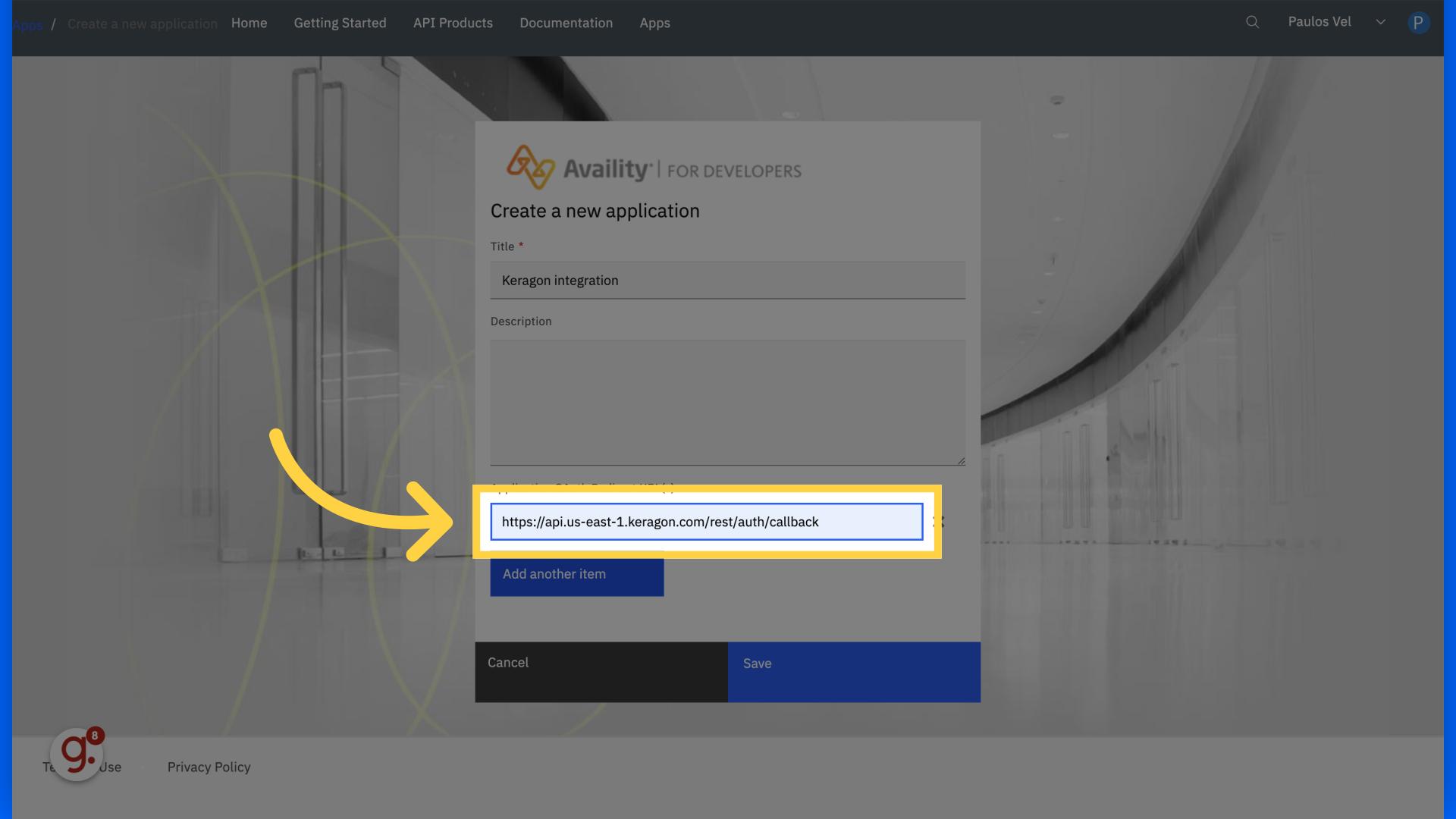Open API Products menu
The width and height of the screenshot is (1456, 819).
[453, 23]
